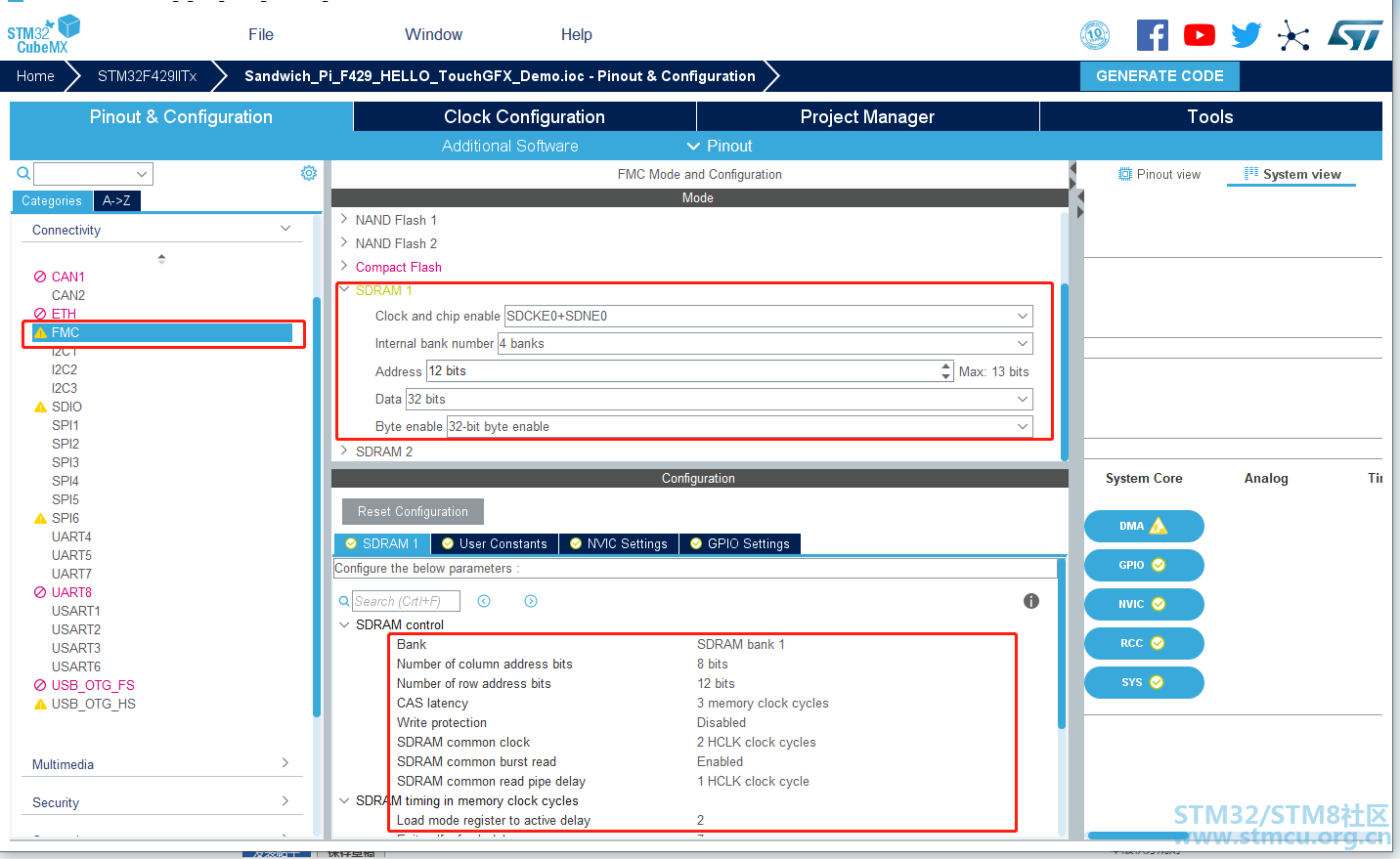Open Internal bank number dropdown
Image resolution: width=1400 pixels, height=859 pixels.
1023,343
